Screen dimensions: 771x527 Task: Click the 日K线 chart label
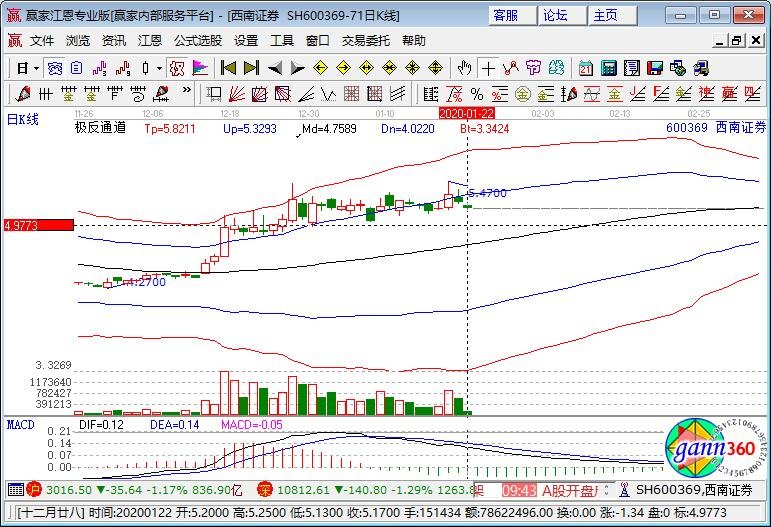[23, 119]
